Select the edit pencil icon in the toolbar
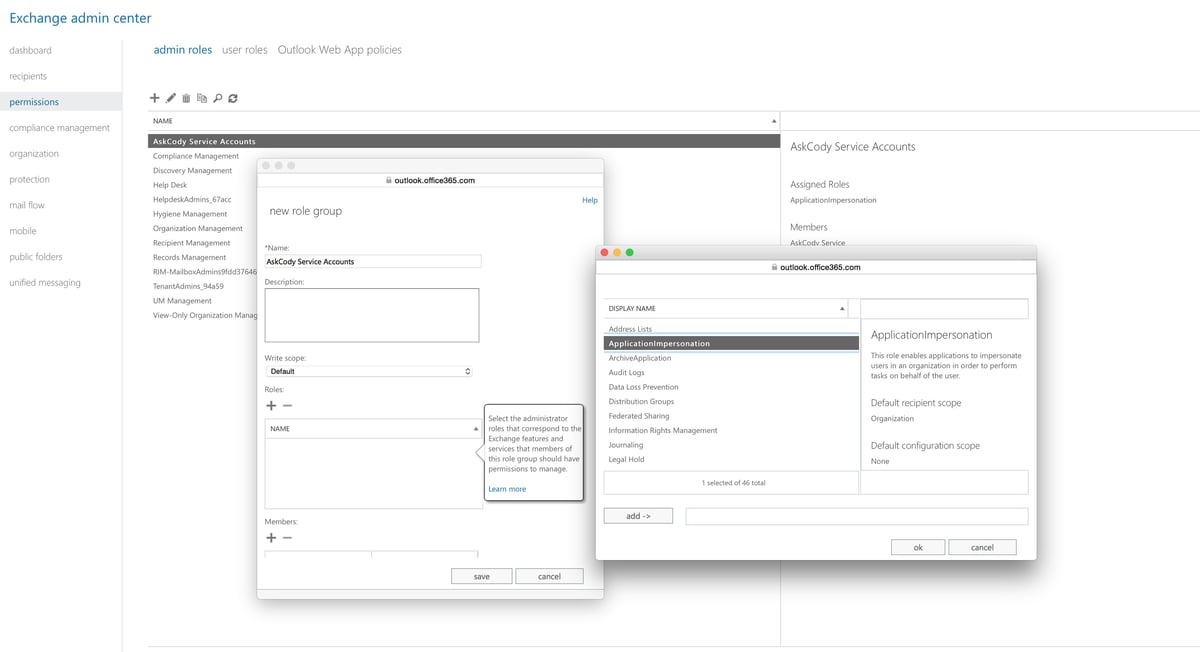Image resolution: width=1200 pixels, height=652 pixels. 170,98
